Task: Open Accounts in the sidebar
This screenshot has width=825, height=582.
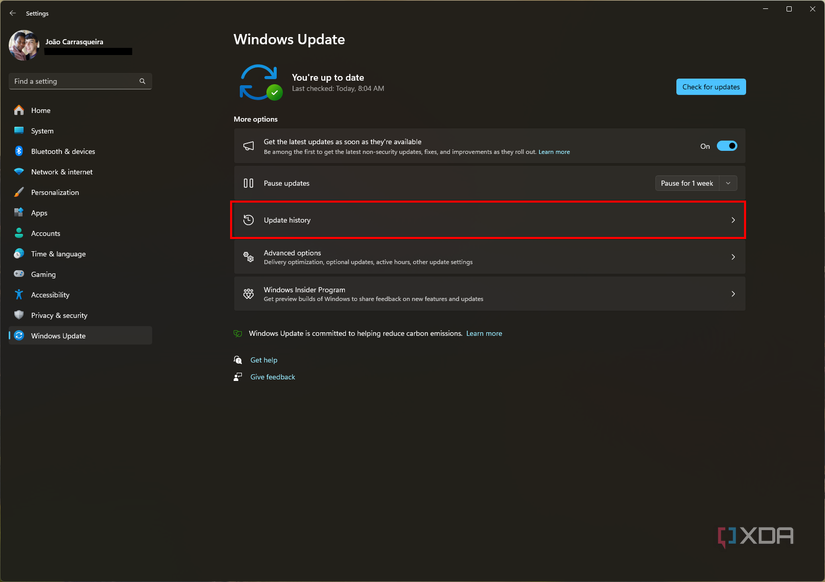Action: (80, 233)
